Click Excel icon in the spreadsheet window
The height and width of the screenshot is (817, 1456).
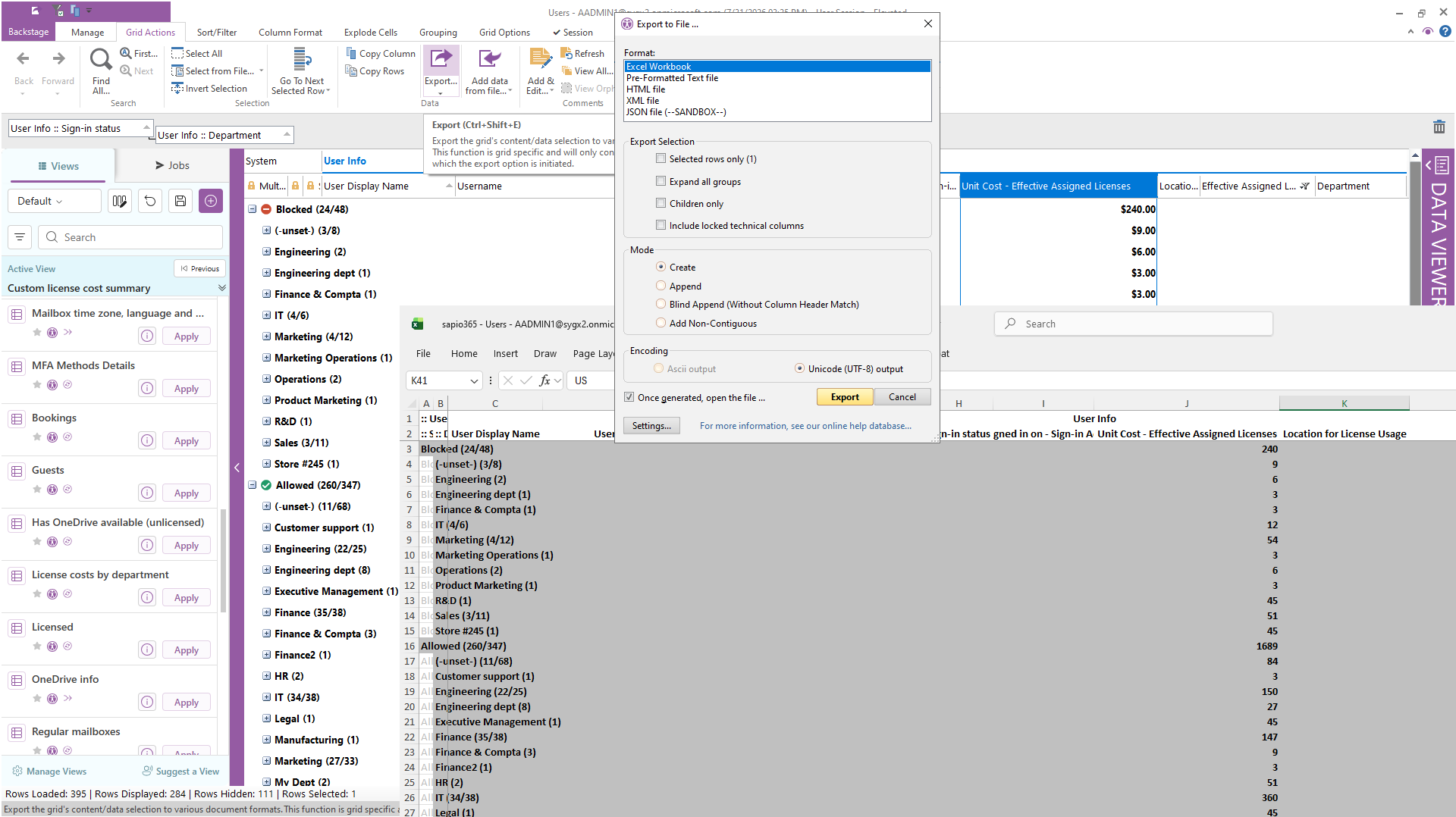click(x=417, y=324)
